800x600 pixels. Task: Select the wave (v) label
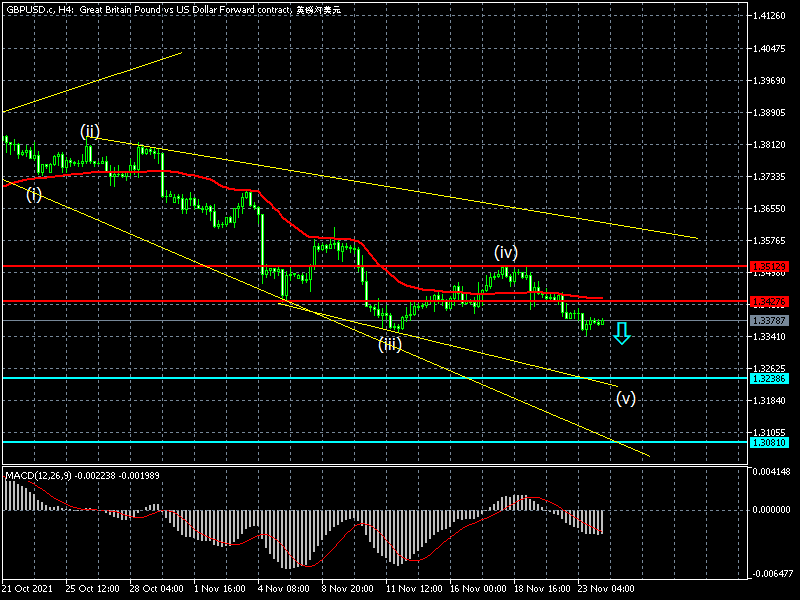click(x=625, y=397)
